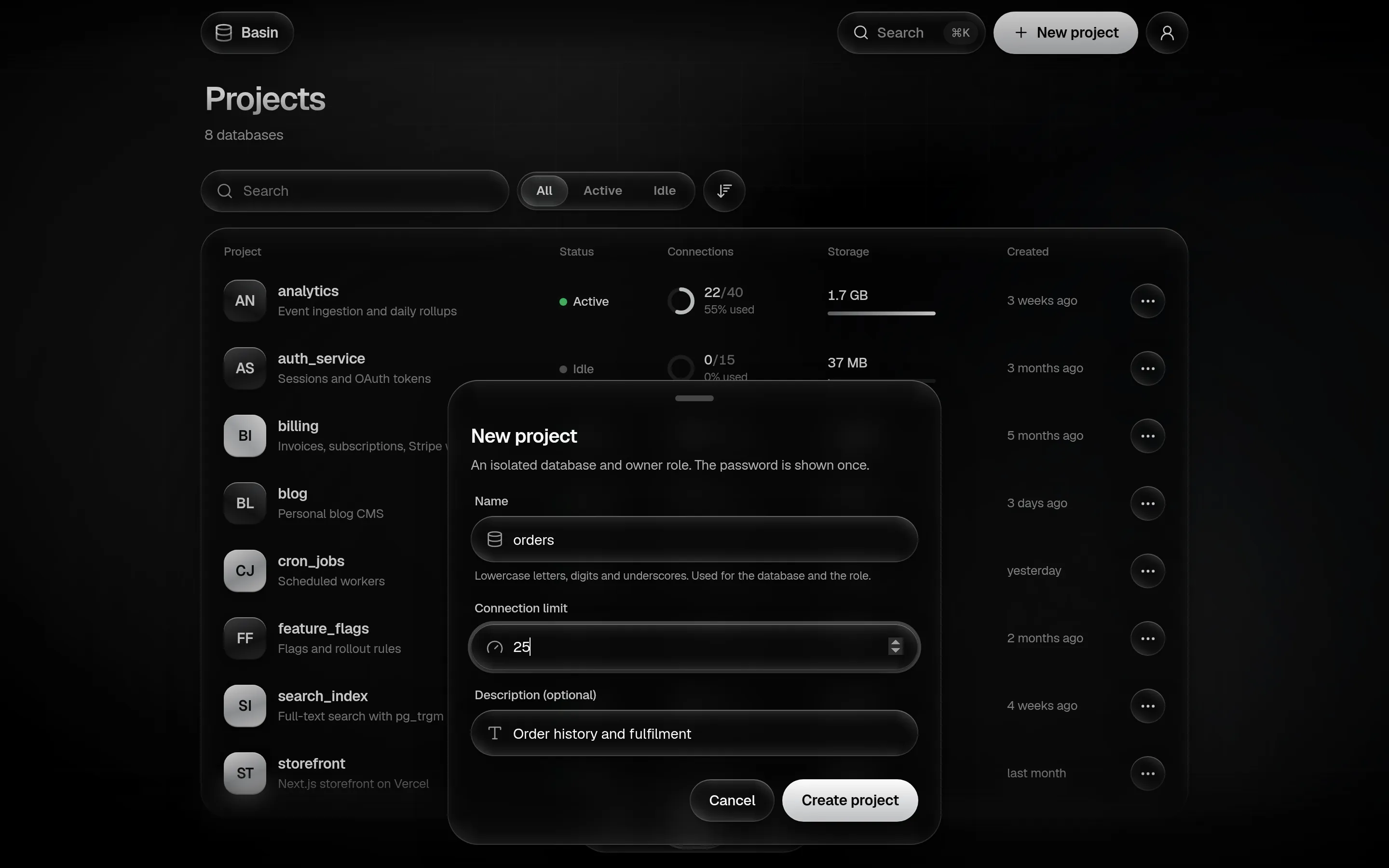The image size is (1389, 868).
Task: Click the database icon in Name field
Action: click(495, 539)
